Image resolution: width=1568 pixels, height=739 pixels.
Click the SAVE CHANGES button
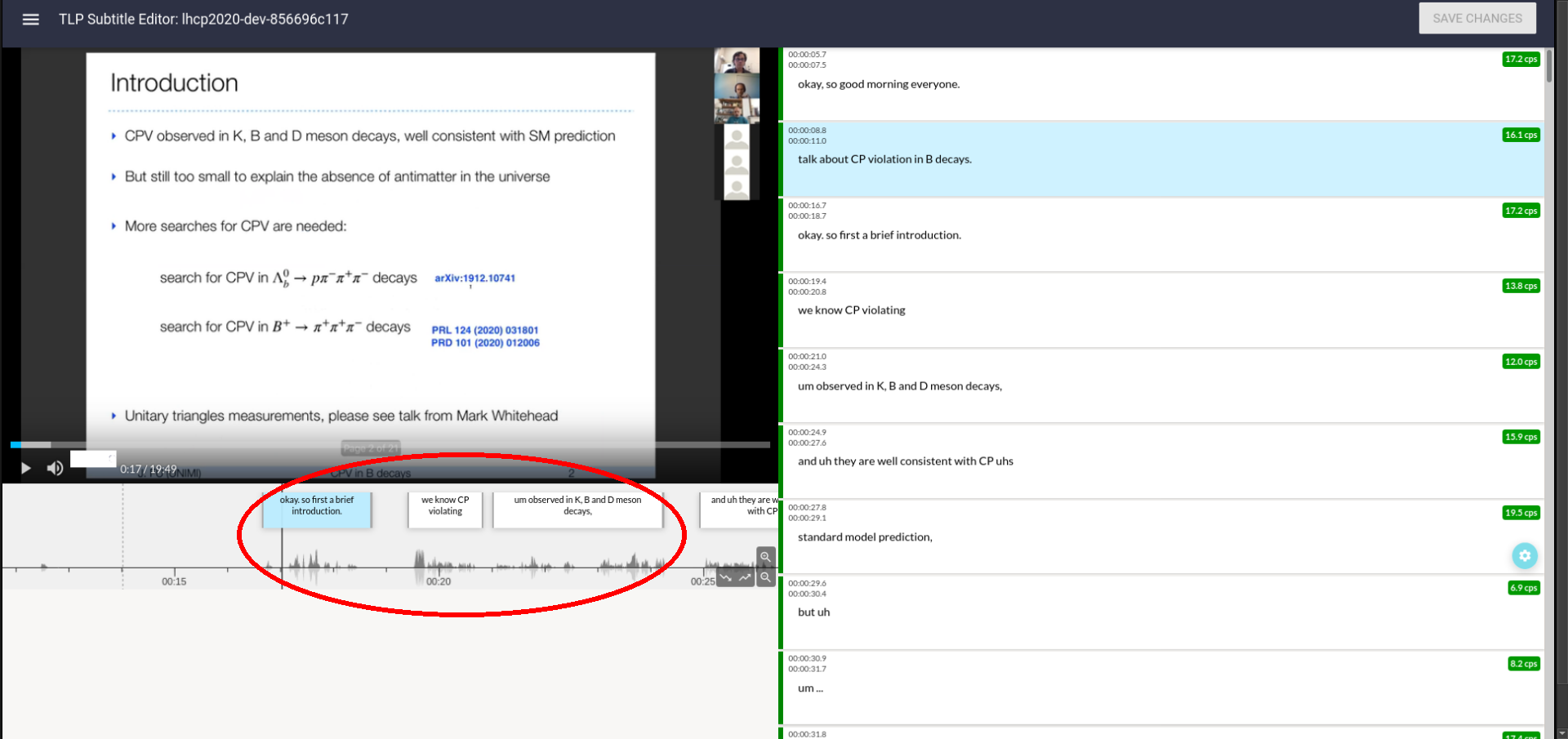(x=1477, y=18)
